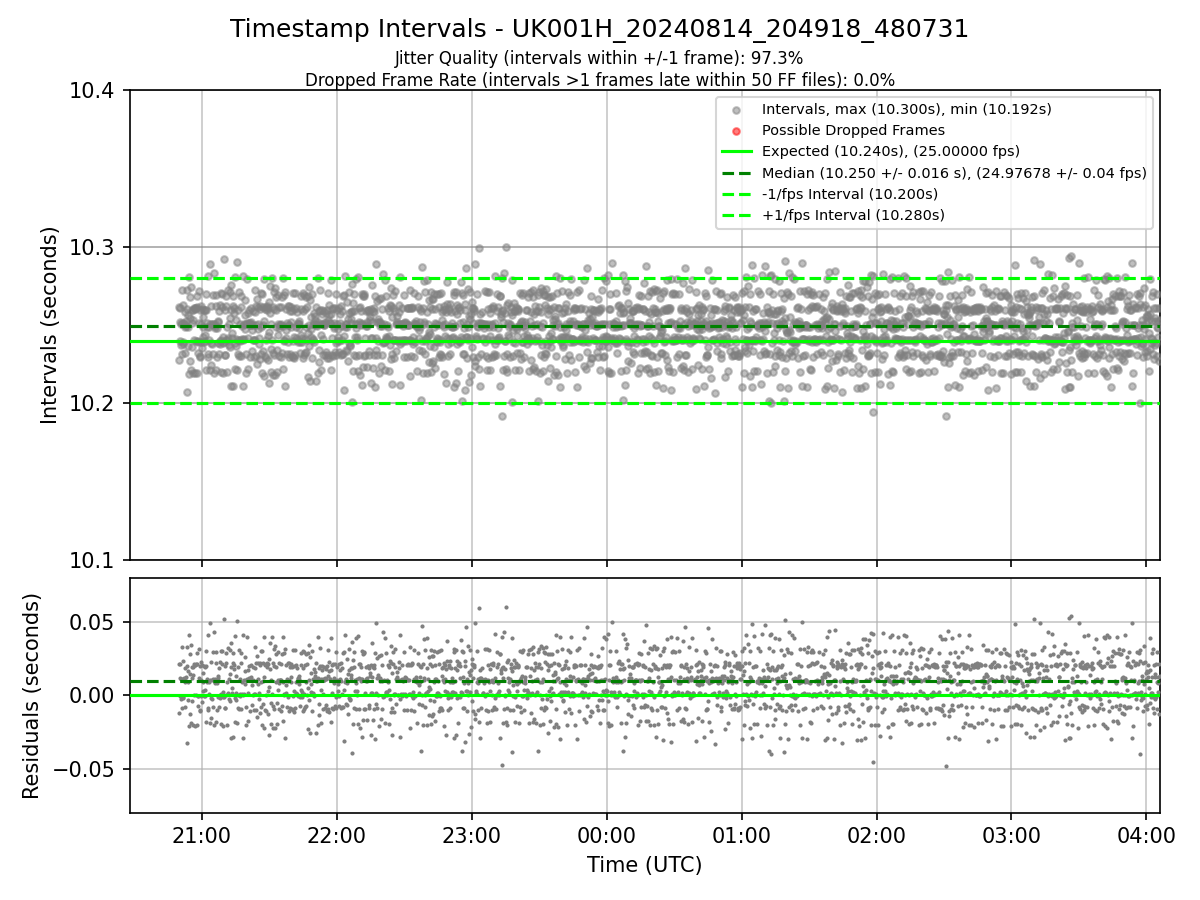
Task: Select legend entry 'Expected (10.240s), (25.00000 fps)'
Action: coord(890,151)
